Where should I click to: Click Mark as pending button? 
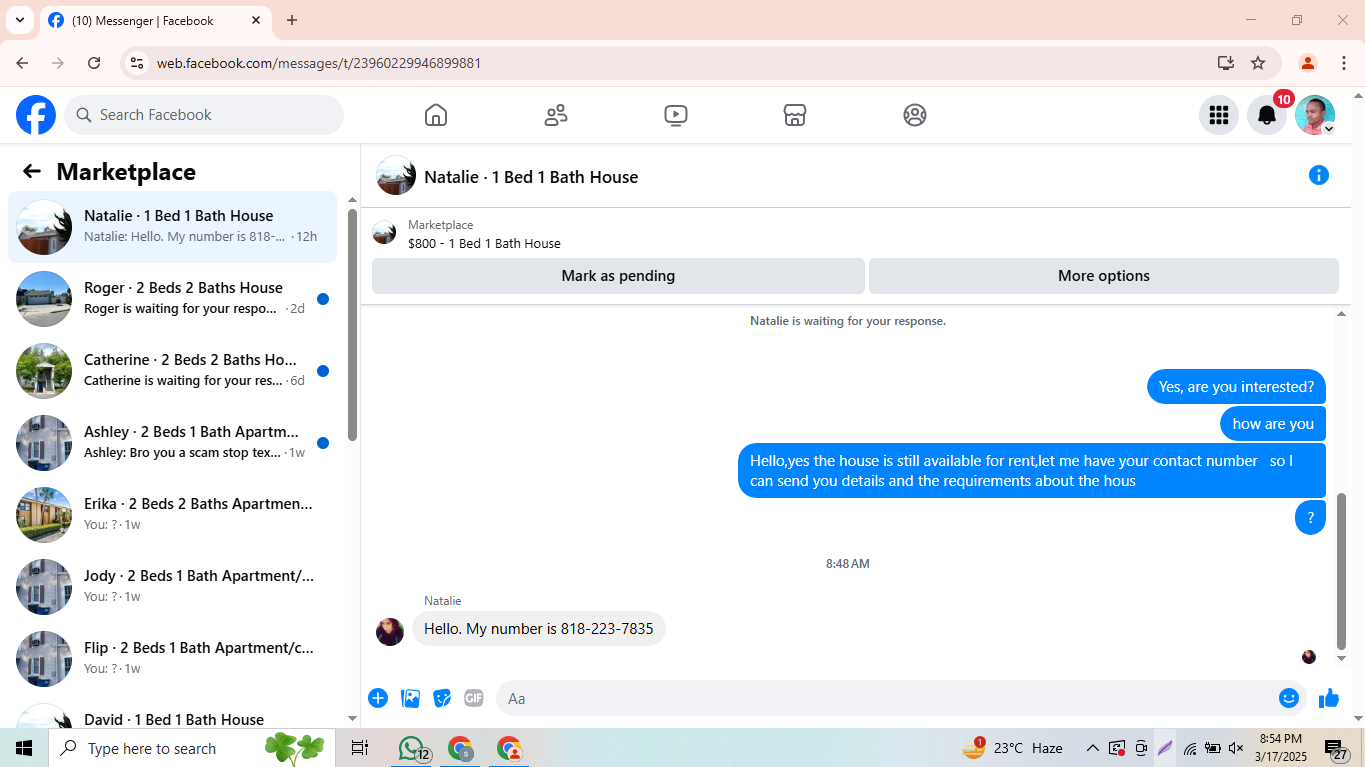click(618, 276)
